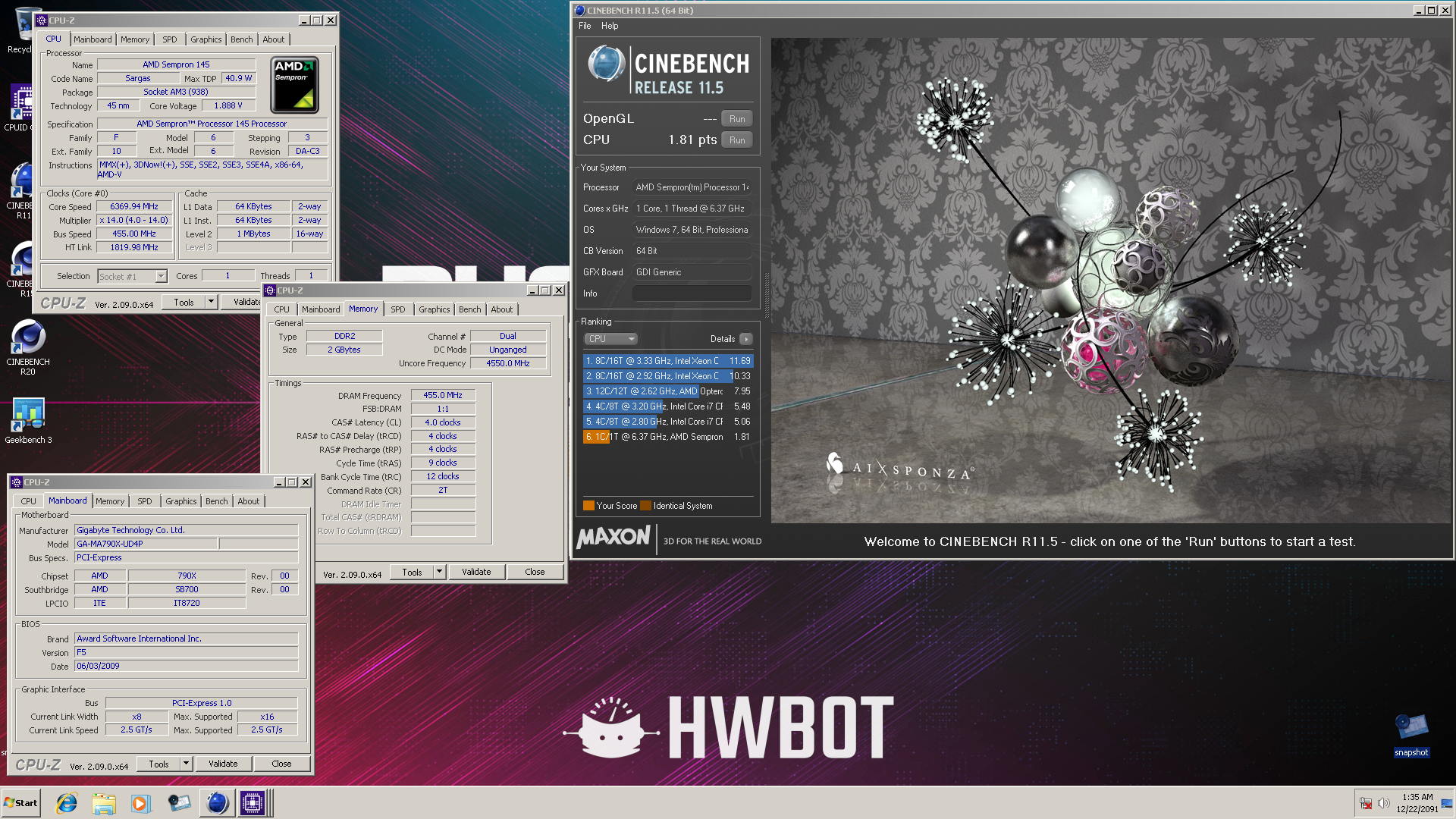Open the CINEBENCH R20 desktop shortcut

click(x=28, y=347)
